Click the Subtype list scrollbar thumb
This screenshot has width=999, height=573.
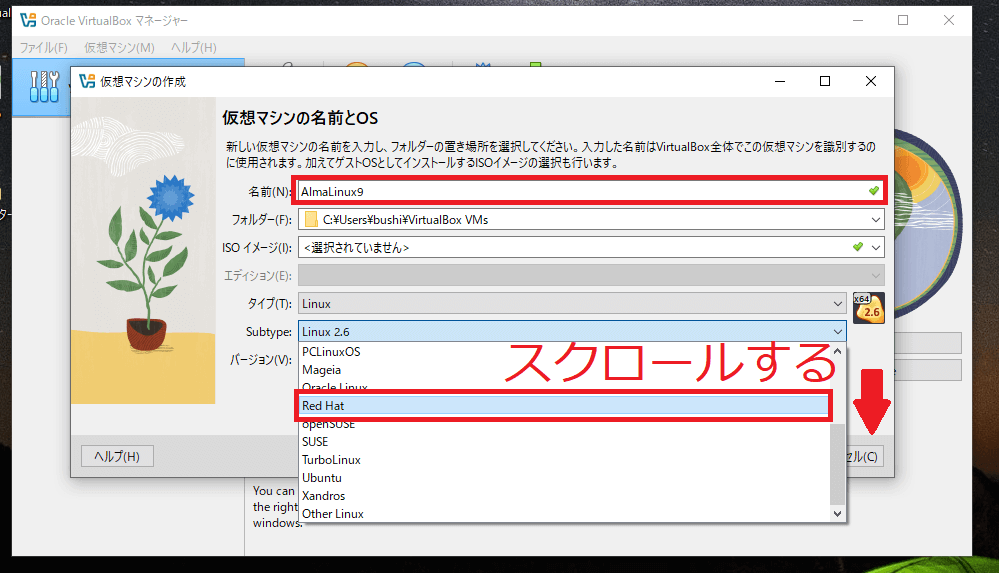[x=838, y=464]
